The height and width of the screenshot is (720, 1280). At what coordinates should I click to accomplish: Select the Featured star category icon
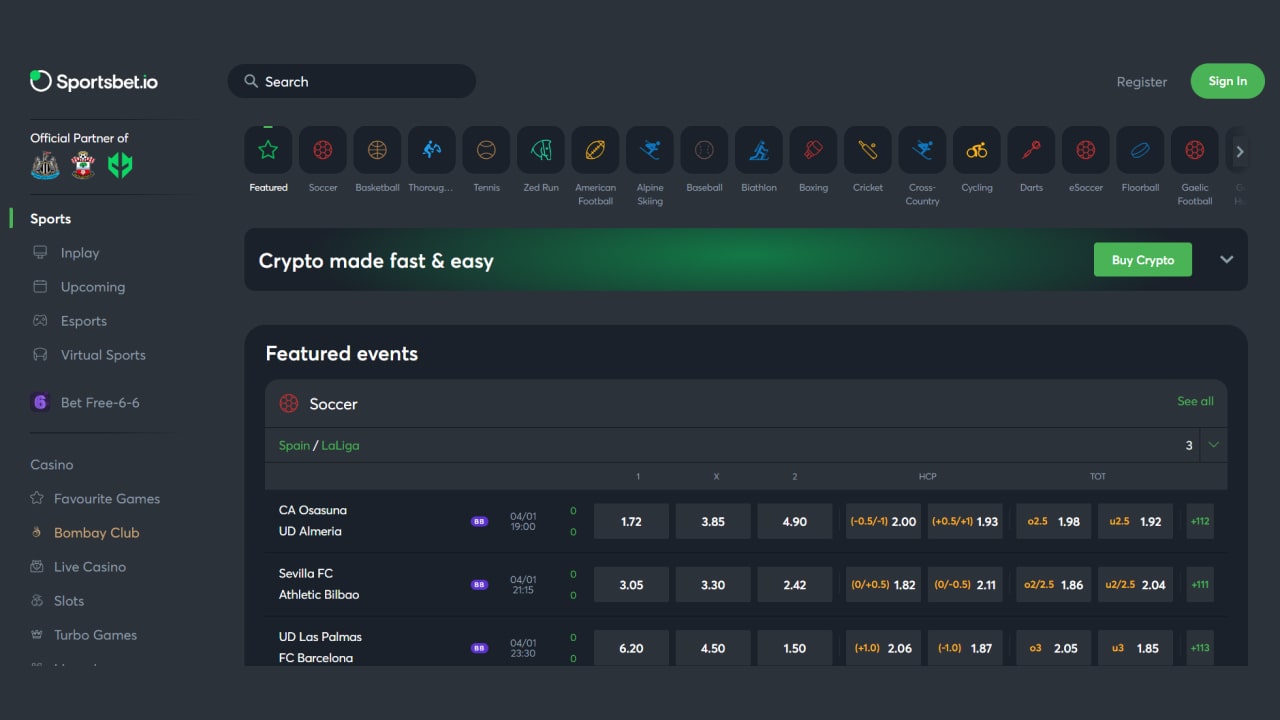point(268,150)
